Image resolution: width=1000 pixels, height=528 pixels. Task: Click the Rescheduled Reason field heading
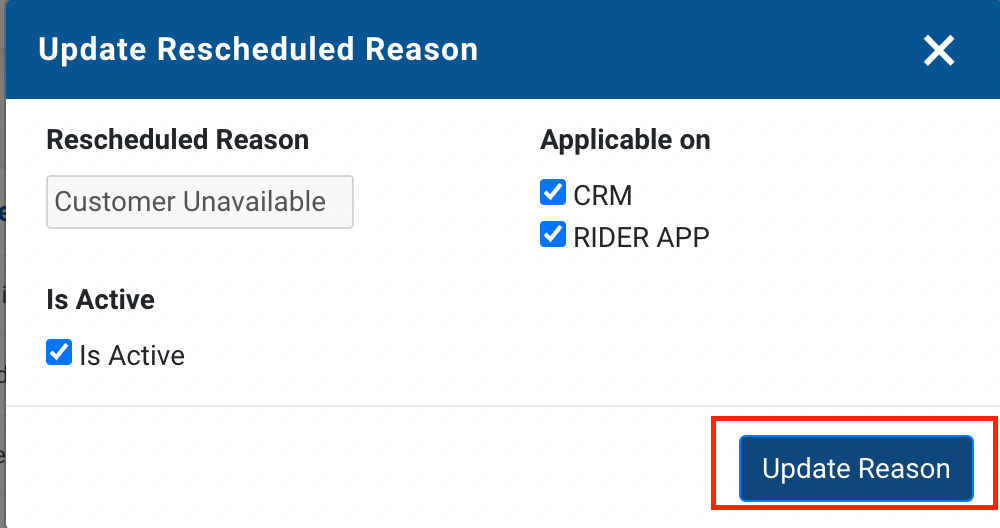177,140
